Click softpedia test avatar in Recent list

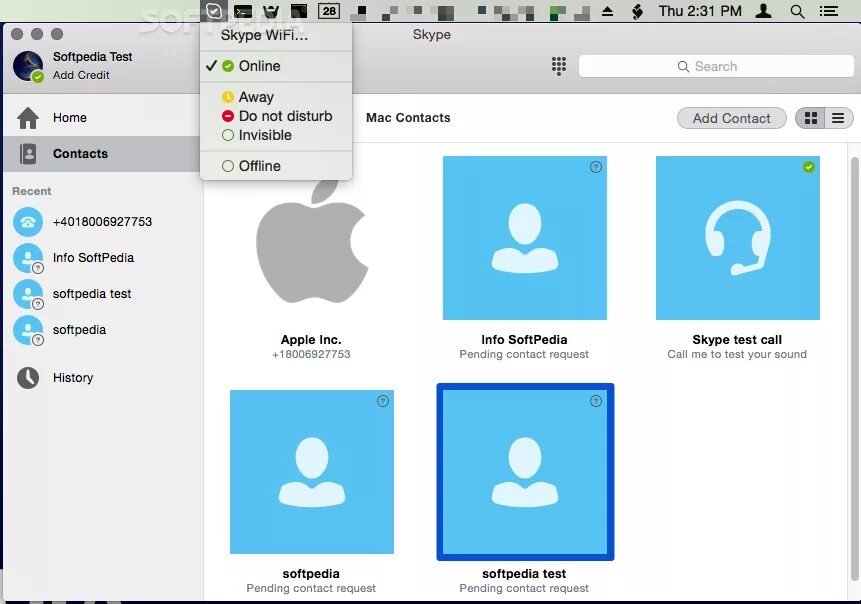28,294
